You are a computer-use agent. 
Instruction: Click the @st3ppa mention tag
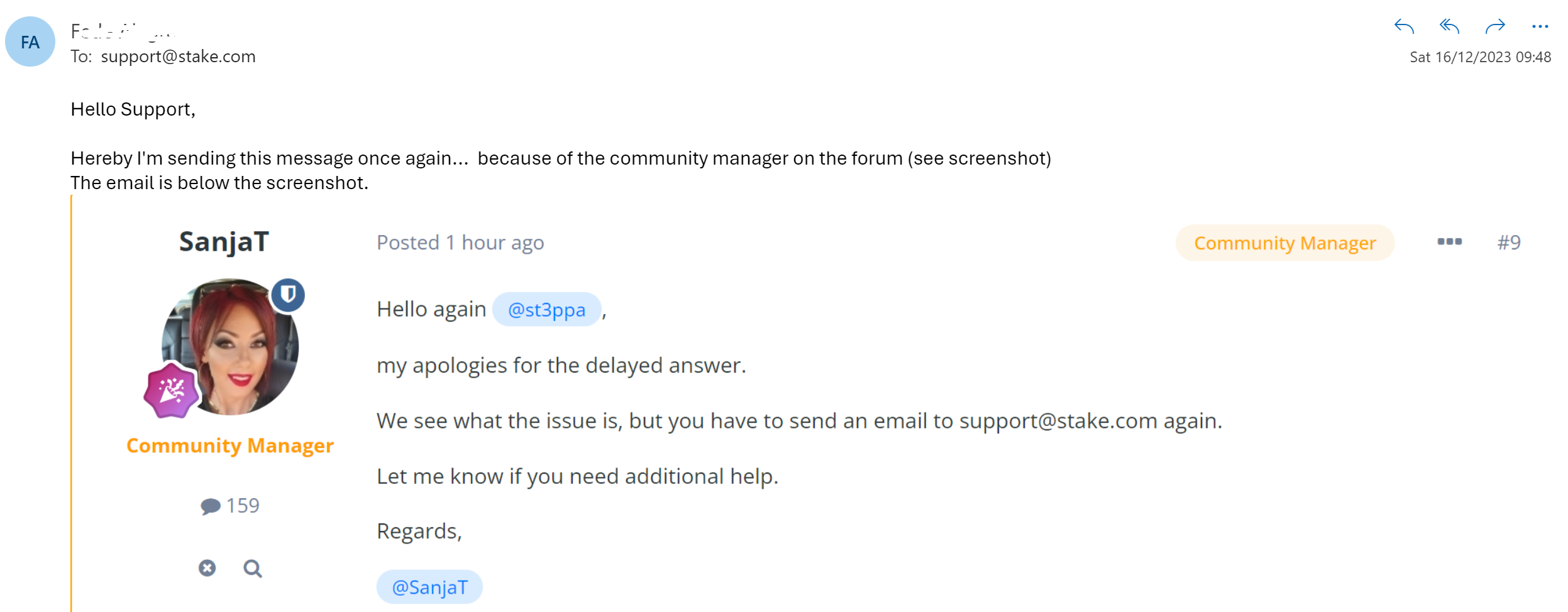pyautogui.click(x=547, y=309)
